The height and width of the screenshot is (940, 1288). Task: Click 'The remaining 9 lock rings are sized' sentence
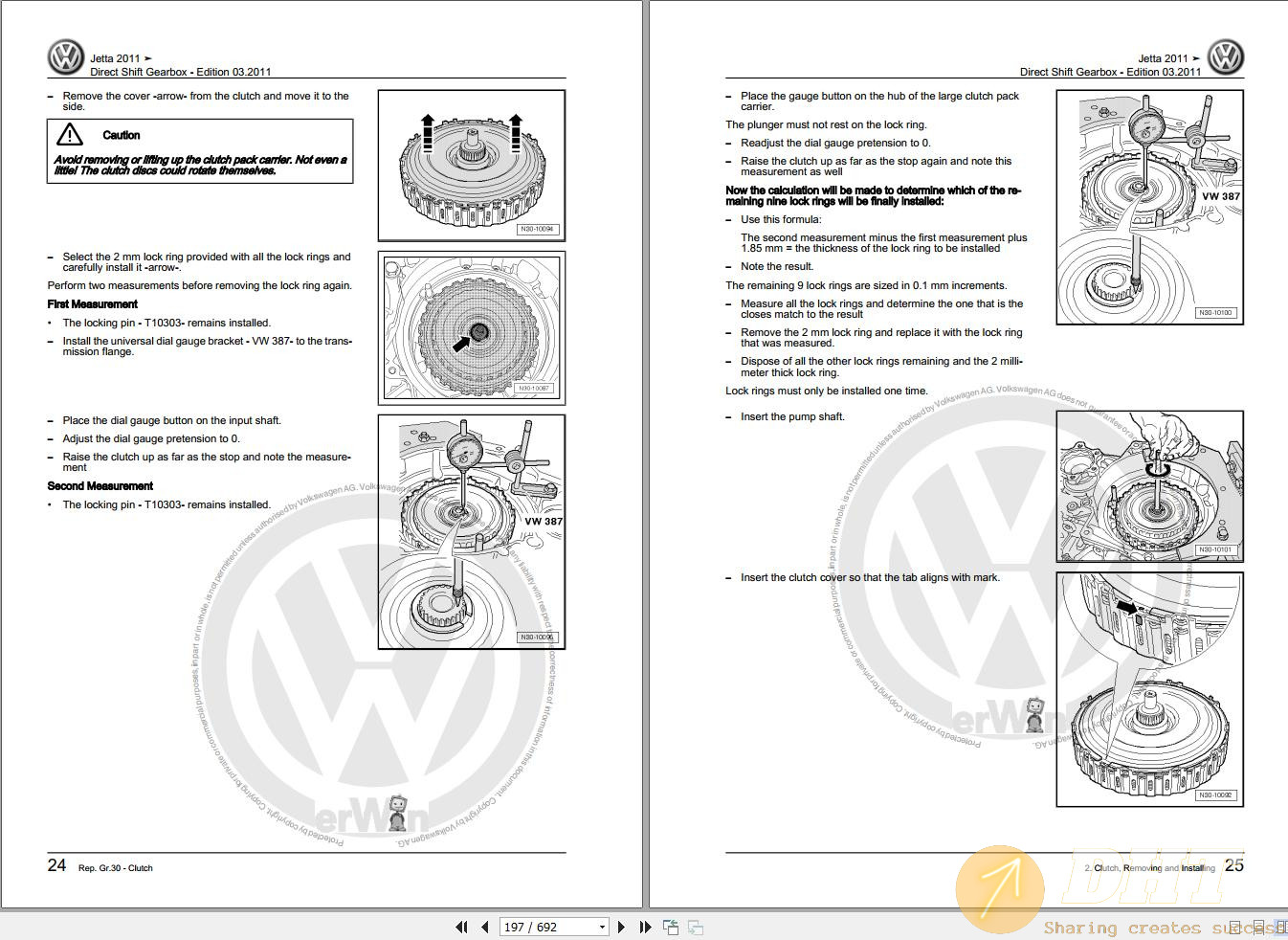866,285
